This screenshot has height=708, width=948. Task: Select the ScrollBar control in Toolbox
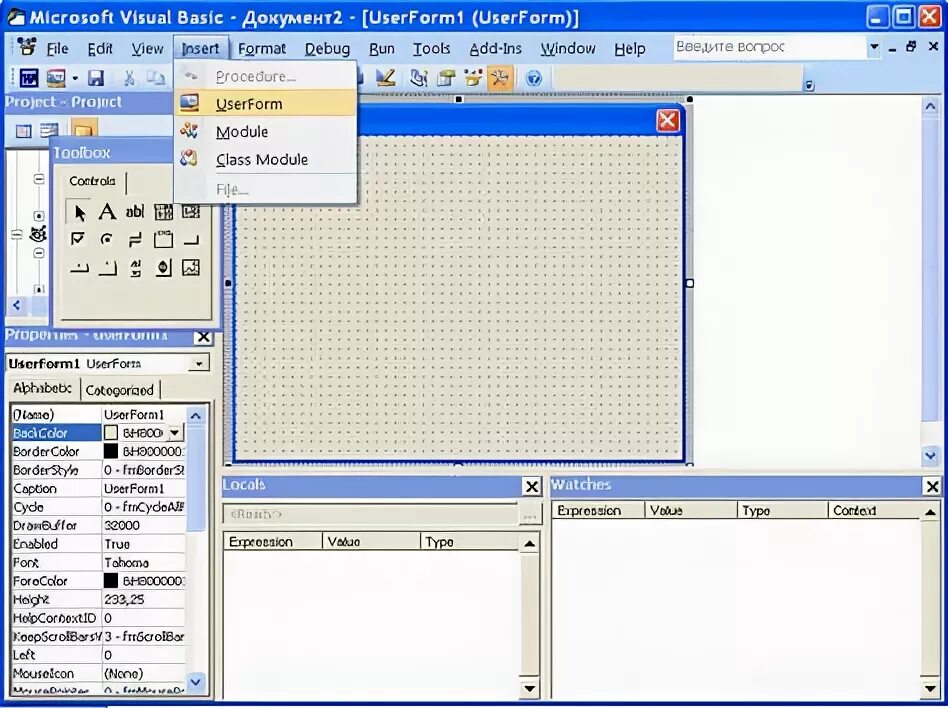[135, 268]
